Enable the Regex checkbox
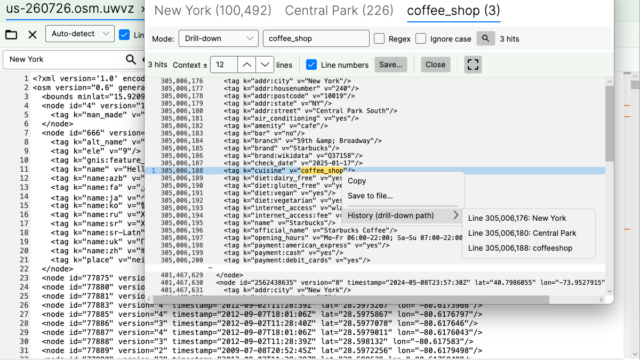The width and height of the screenshot is (640, 360). [379, 39]
